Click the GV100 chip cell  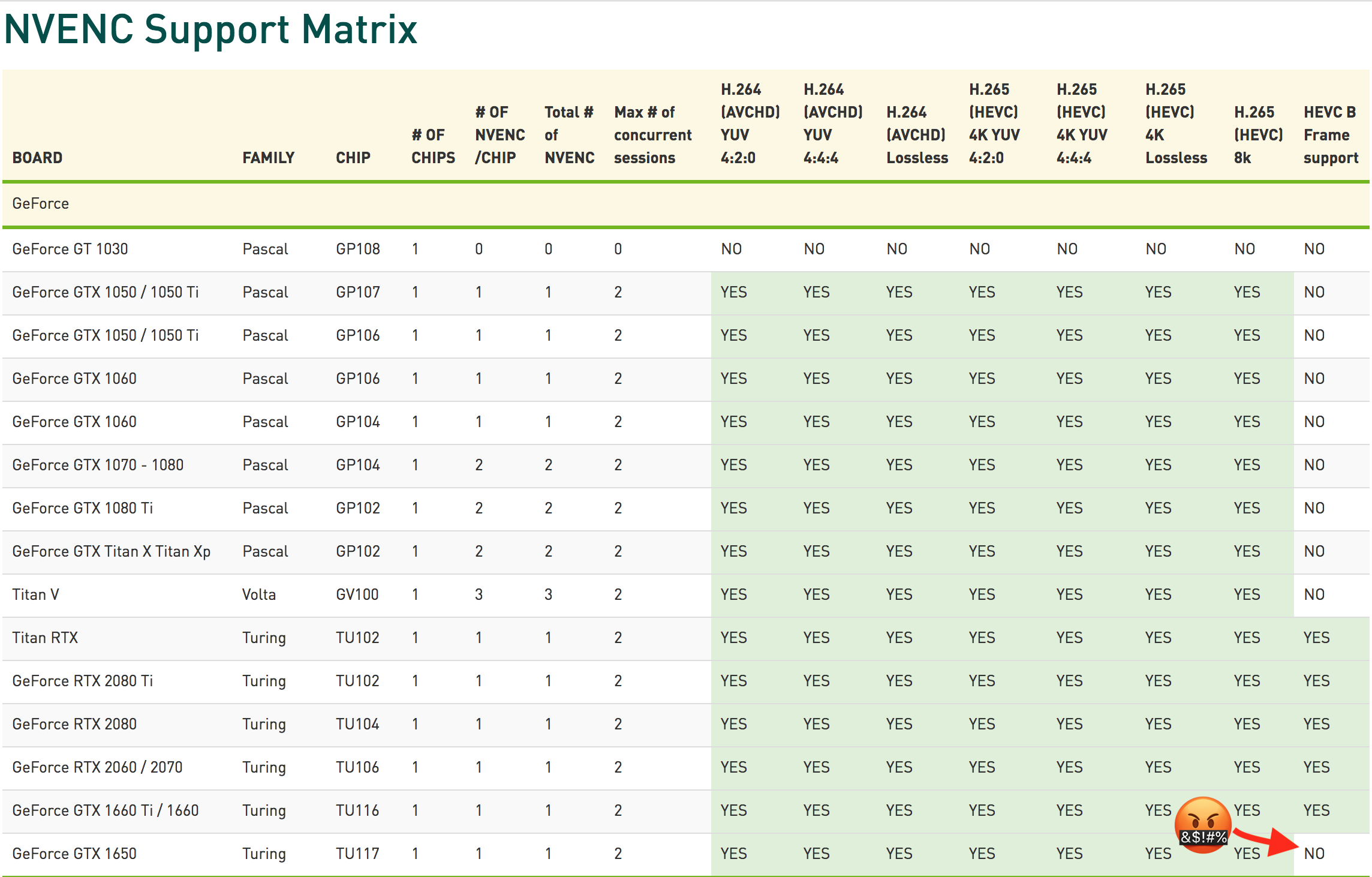pyautogui.click(x=357, y=594)
